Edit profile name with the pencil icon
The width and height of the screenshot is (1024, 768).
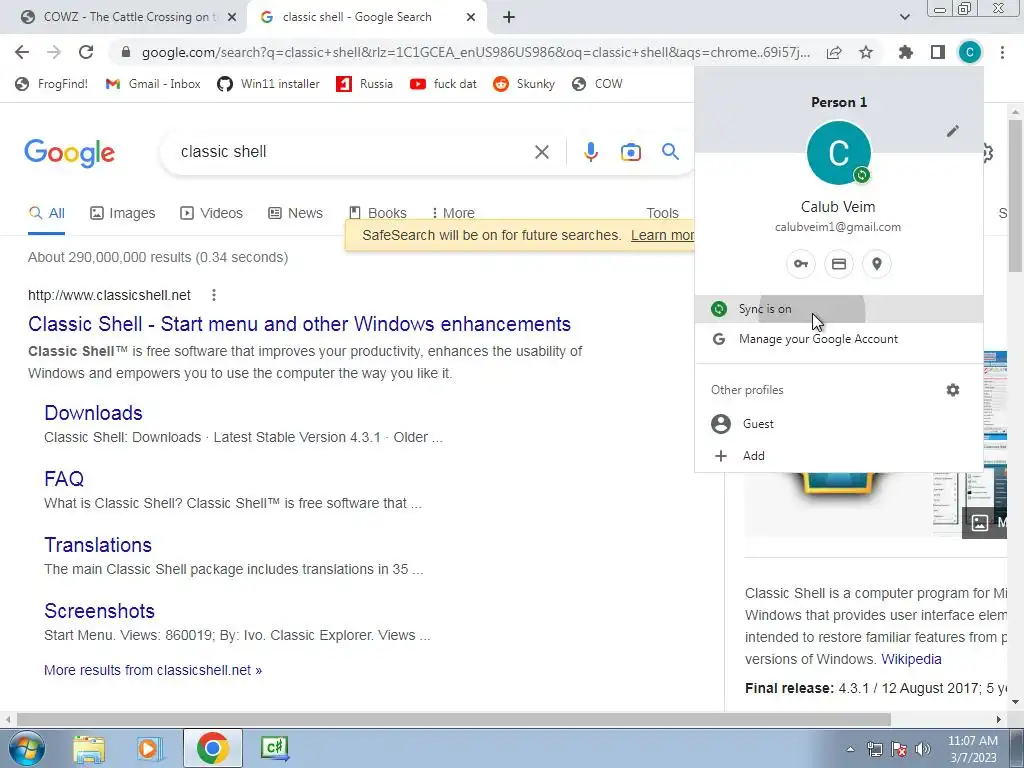click(953, 131)
